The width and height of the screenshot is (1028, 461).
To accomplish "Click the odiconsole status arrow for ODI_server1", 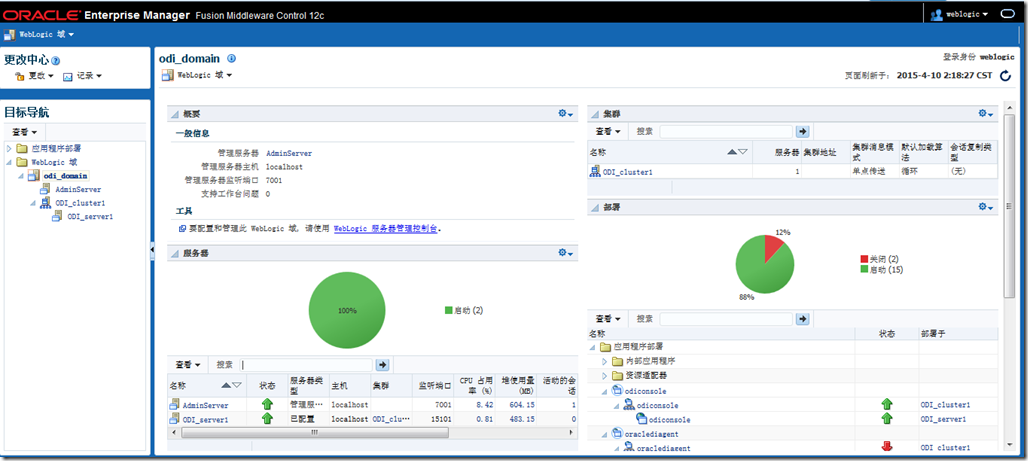I will [x=887, y=418].
